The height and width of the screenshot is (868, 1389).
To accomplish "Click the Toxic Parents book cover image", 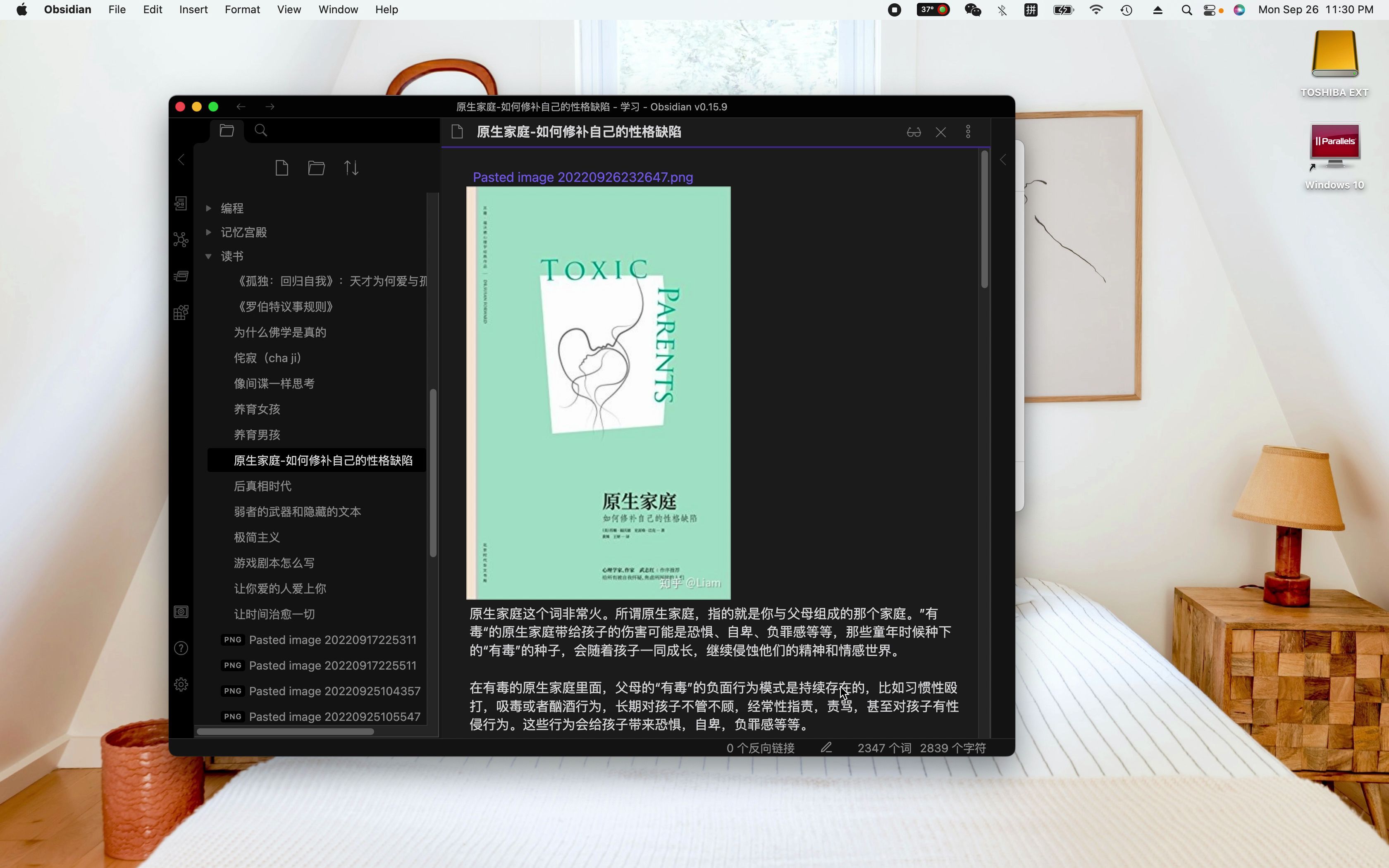I will click(x=598, y=393).
